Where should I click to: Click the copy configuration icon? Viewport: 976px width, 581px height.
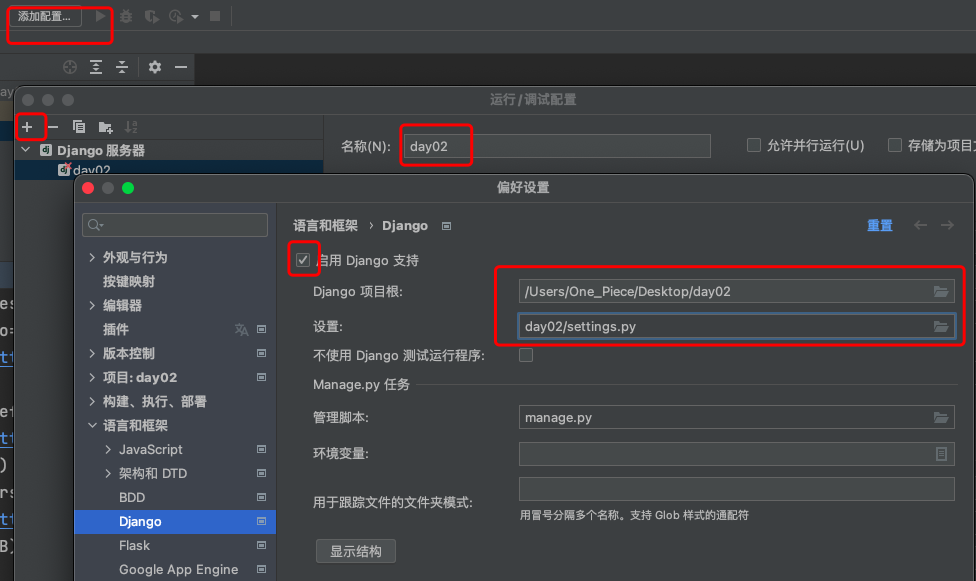79,127
